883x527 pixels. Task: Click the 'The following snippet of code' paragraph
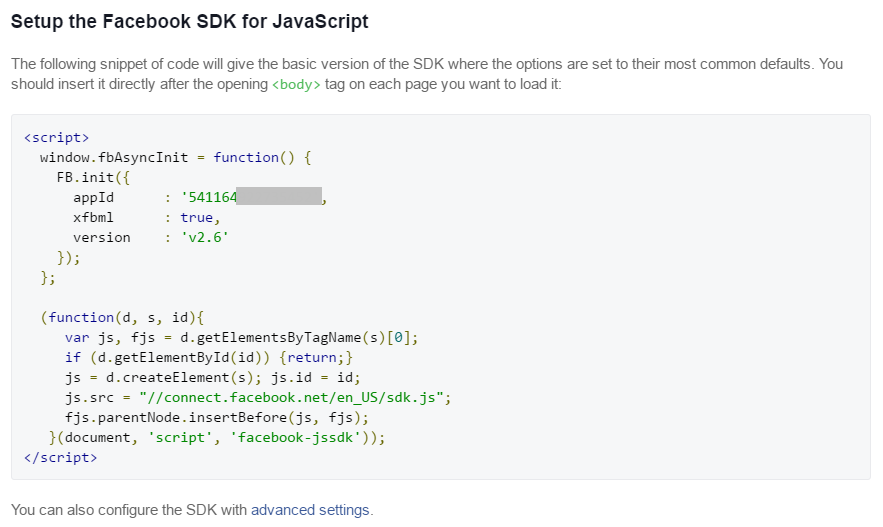point(427,74)
